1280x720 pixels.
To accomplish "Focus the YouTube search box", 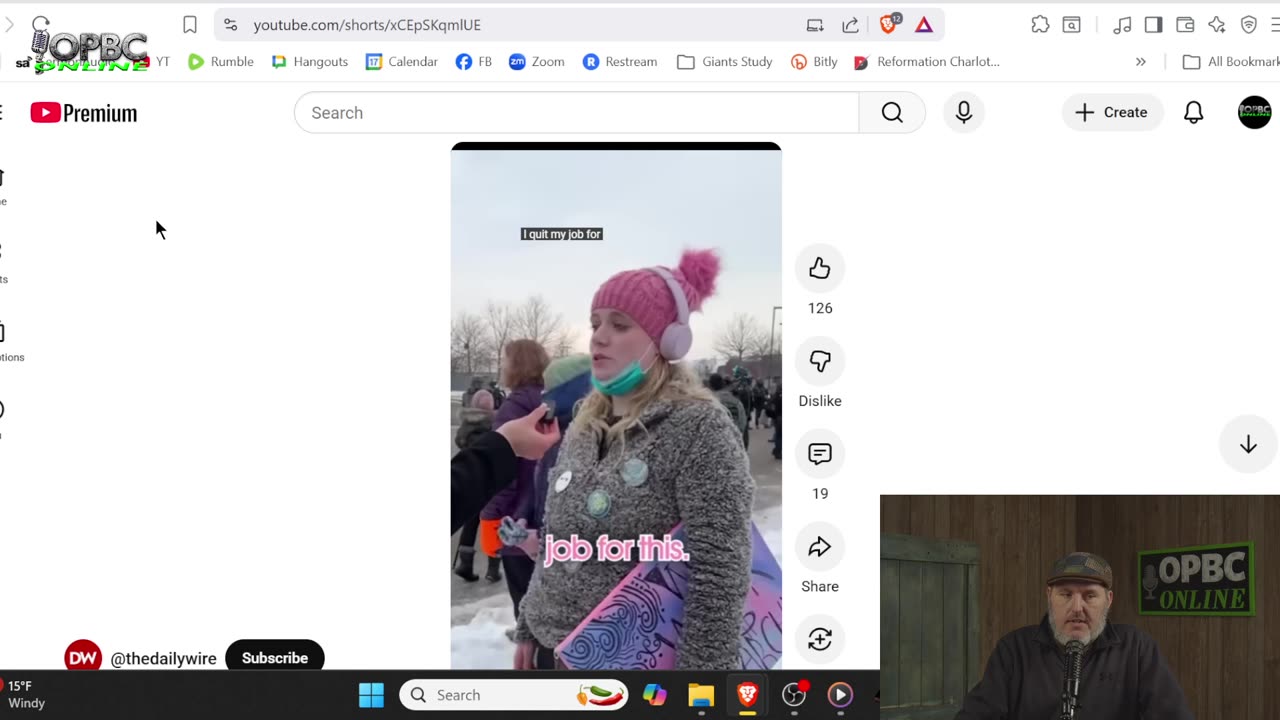I will 576,113.
